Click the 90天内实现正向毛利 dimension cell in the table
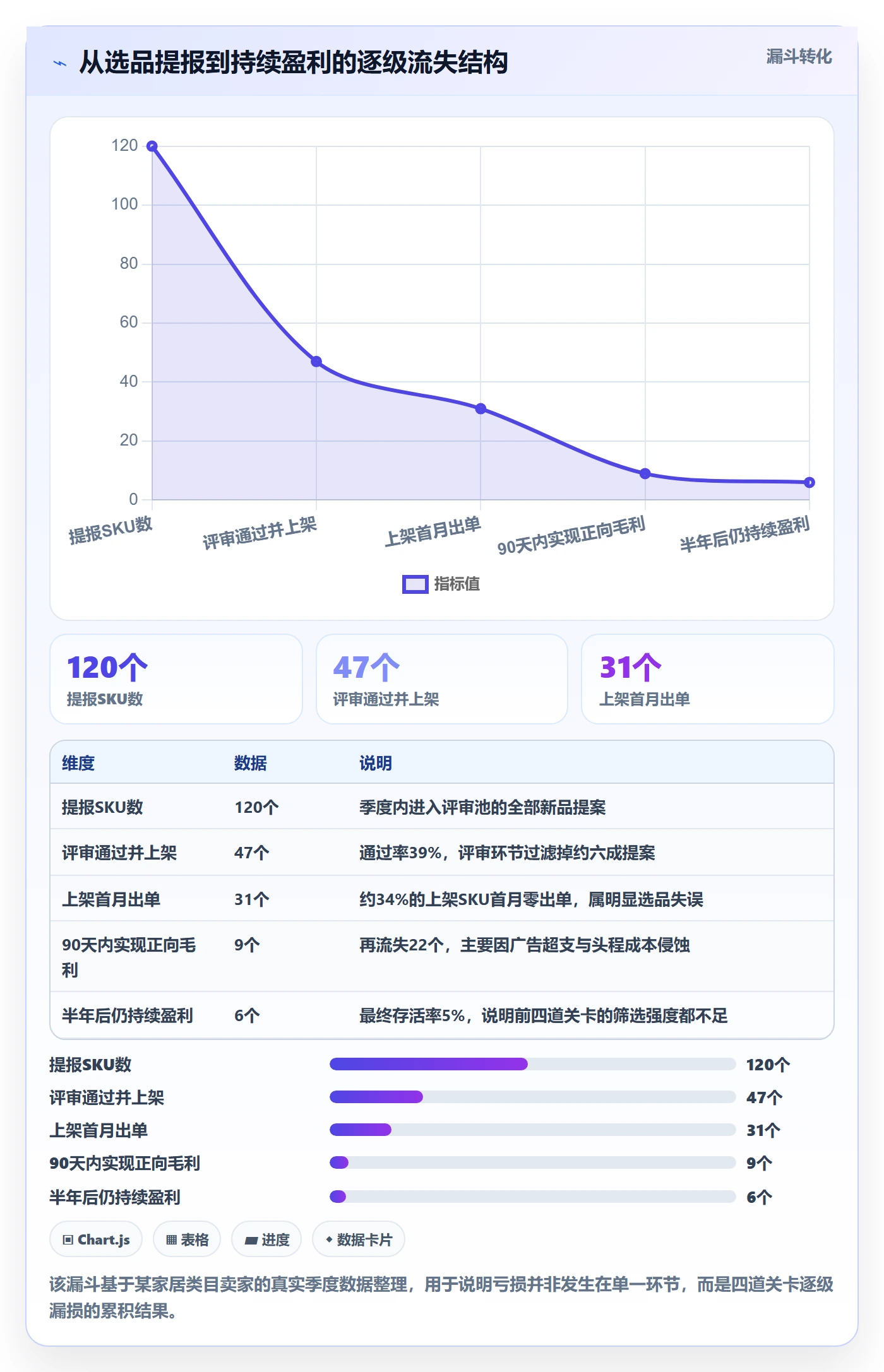Screen dimensions: 884x1372 129,957
